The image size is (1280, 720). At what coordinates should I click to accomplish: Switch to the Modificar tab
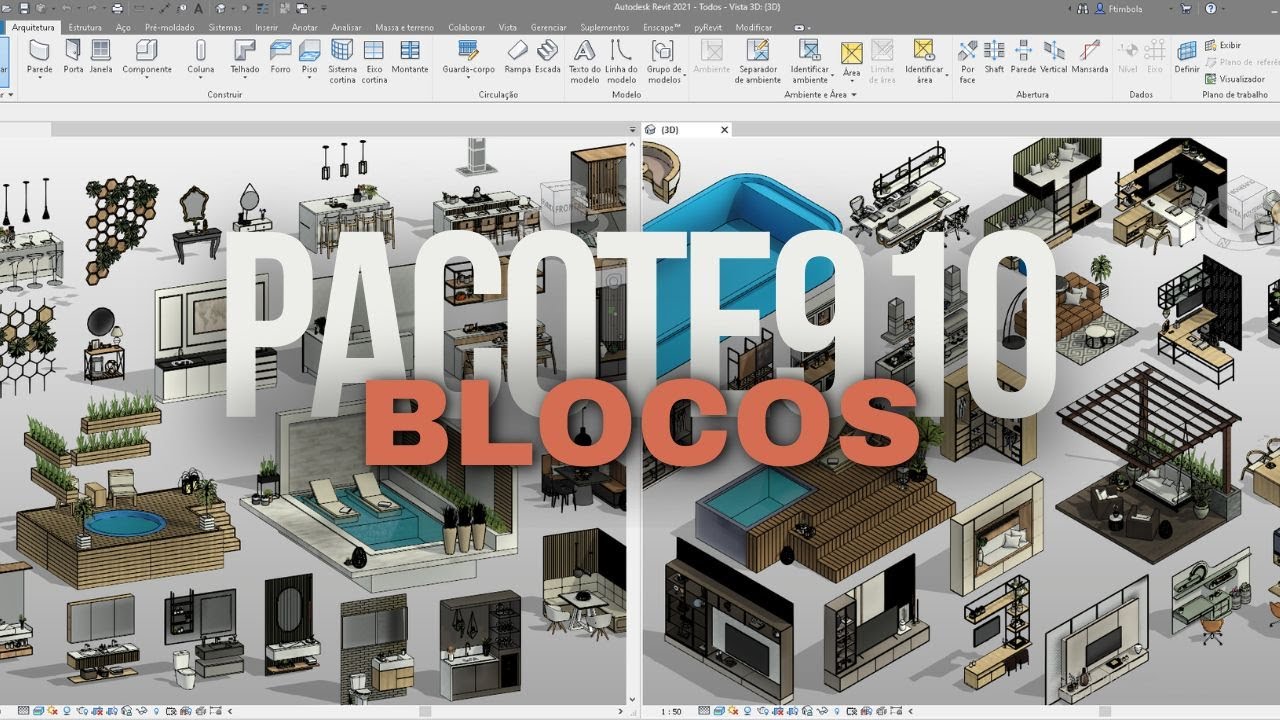pyautogui.click(x=753, y=28)
